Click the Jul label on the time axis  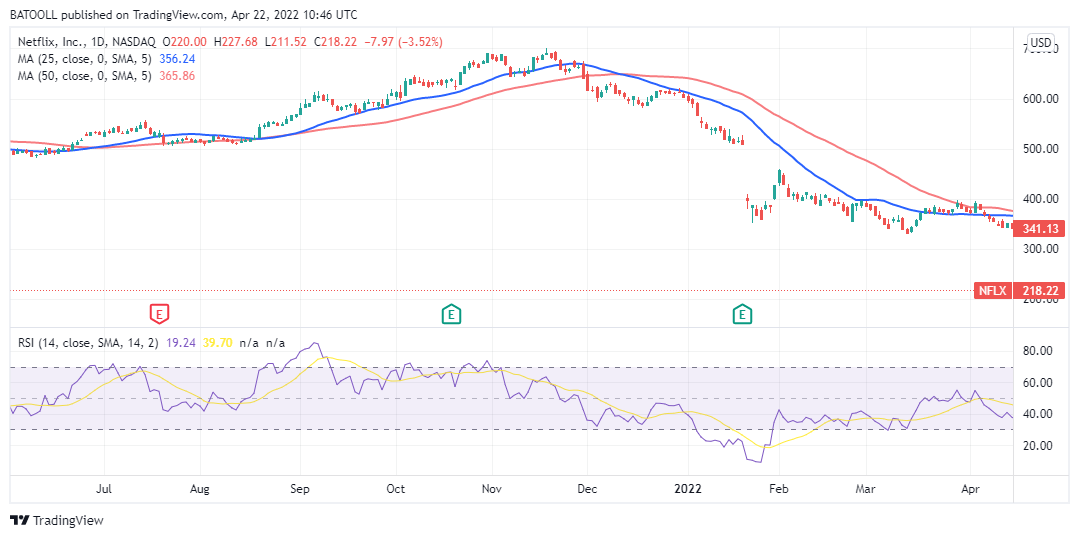pyautogui.click(x=104, y=489)
